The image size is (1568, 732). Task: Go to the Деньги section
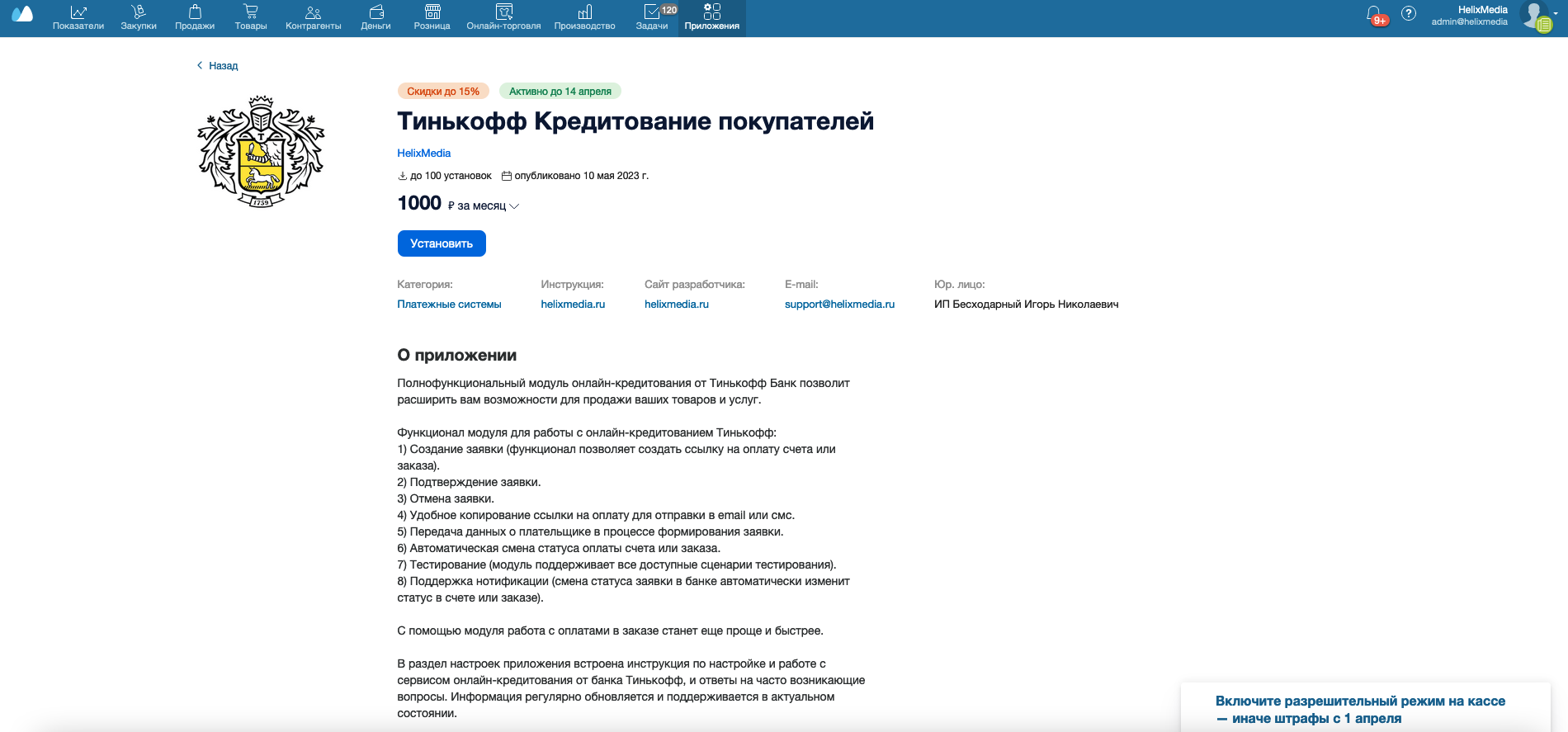(x=375, y=18)
